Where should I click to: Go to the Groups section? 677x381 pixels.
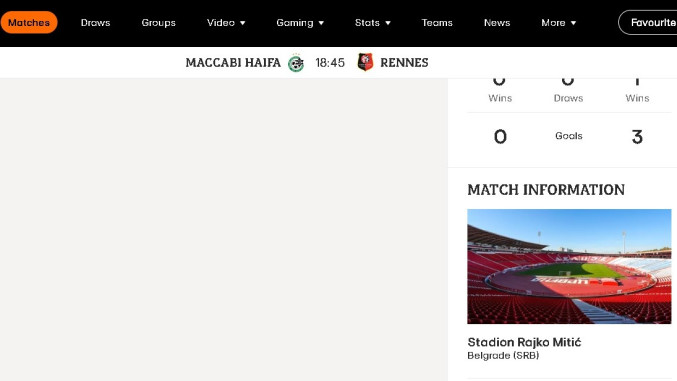[x=158, y=22]
